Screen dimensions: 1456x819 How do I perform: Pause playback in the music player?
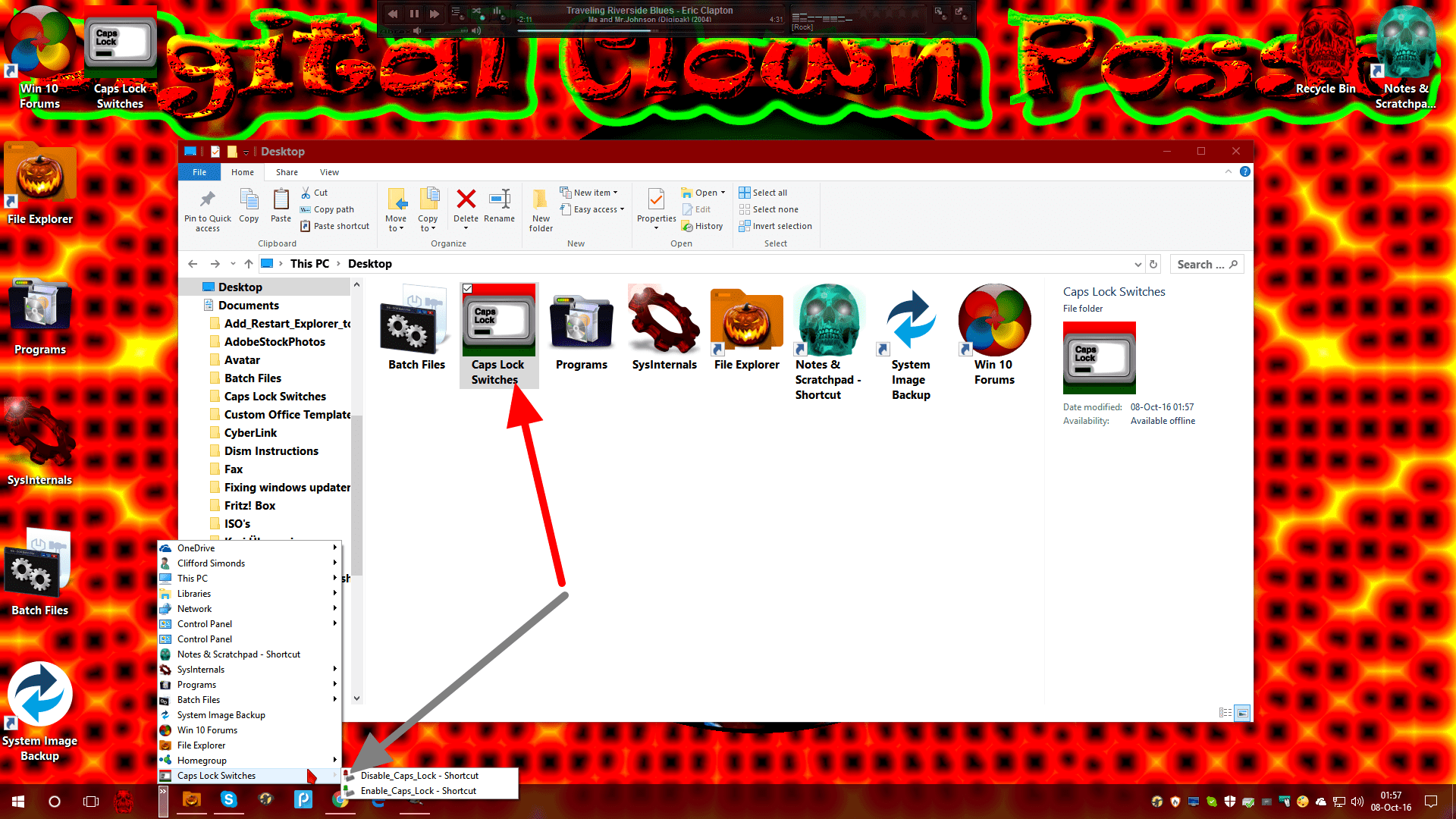(413, 13)
